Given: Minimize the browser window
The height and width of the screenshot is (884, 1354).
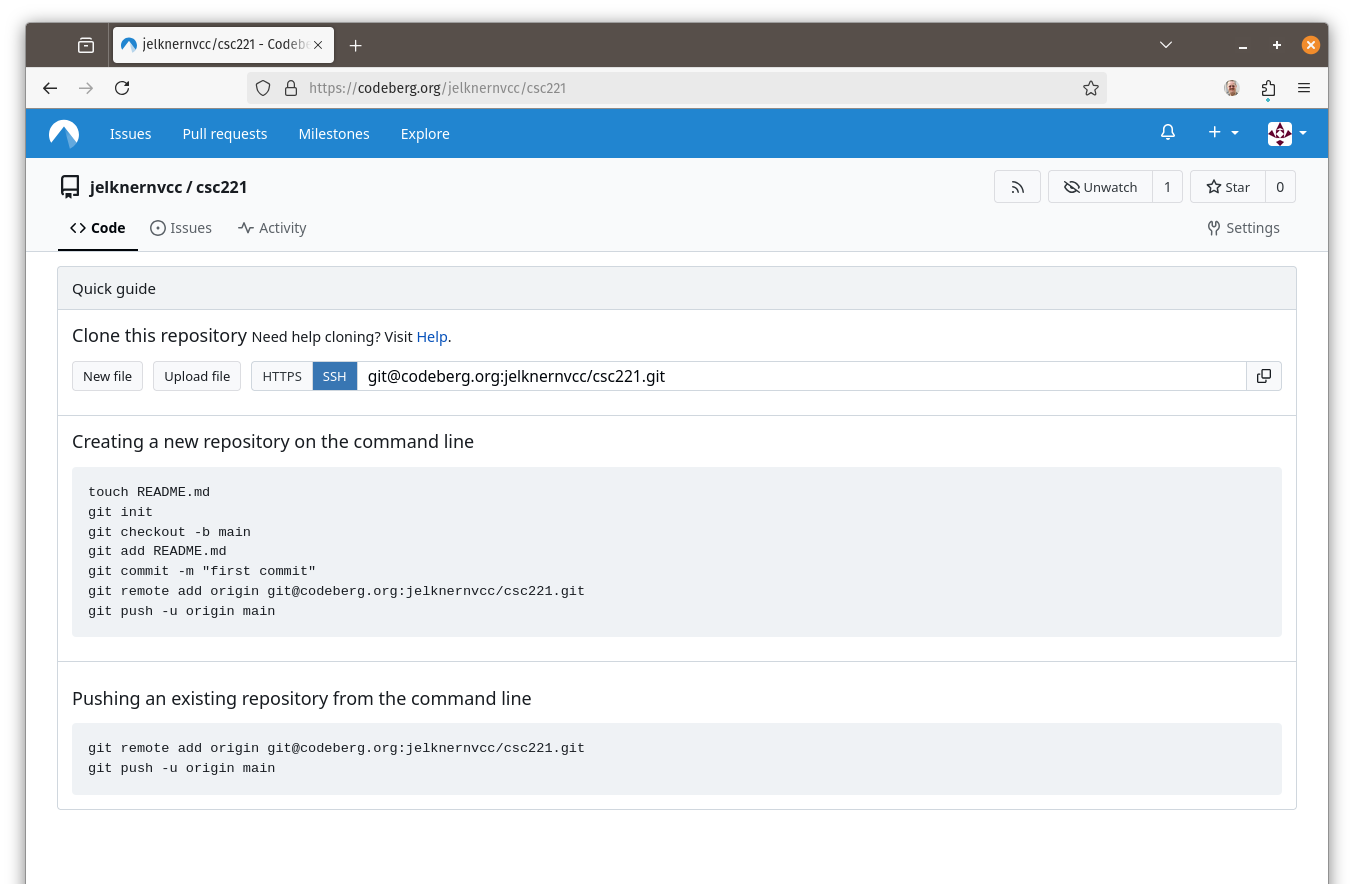Looking at the screenshot, I should click(1243, 46).
